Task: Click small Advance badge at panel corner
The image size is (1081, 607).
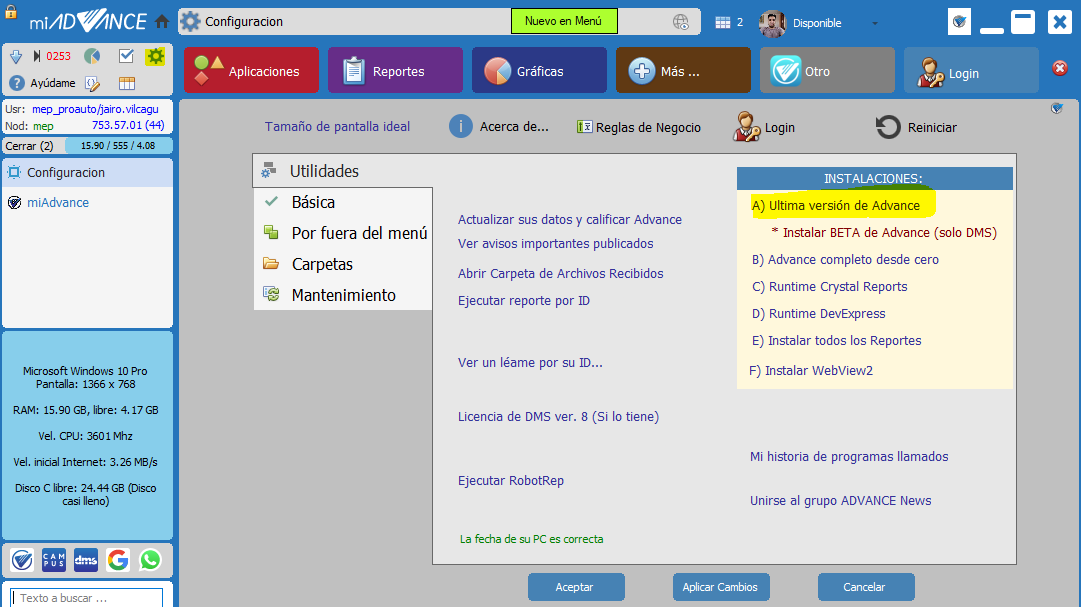Action: (x=1057, y=108)
